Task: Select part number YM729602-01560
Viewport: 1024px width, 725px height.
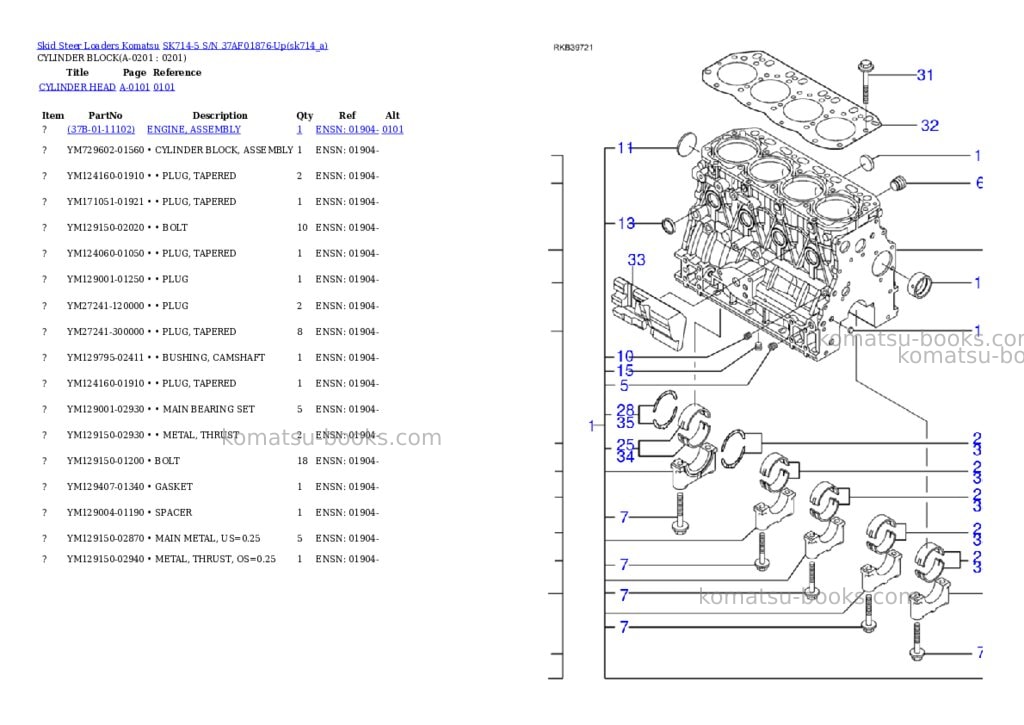Action: pyautogui.click(x=105, y=150)
